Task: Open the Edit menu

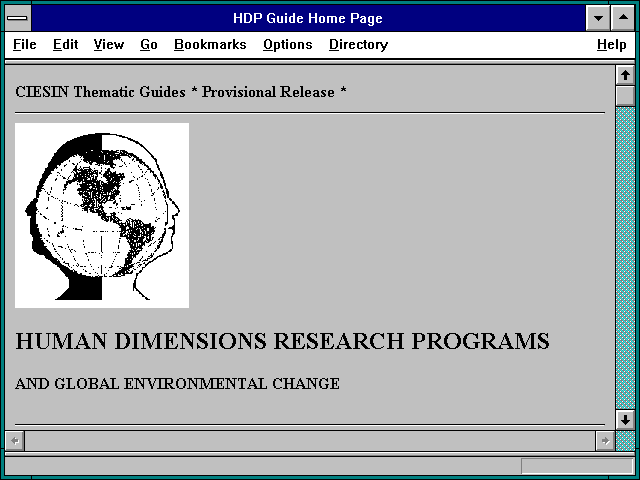Action: pos(65,44)
